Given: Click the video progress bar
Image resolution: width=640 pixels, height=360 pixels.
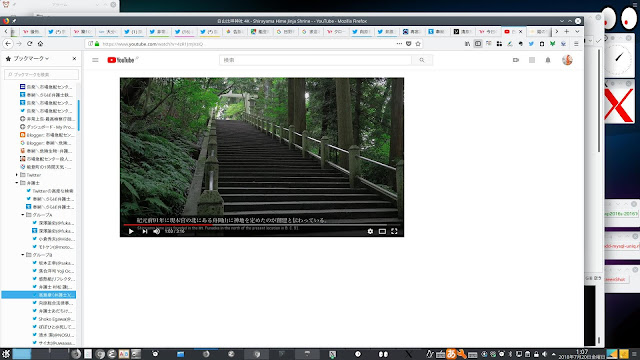Looking at the screenshot, I should pos(262,224).
